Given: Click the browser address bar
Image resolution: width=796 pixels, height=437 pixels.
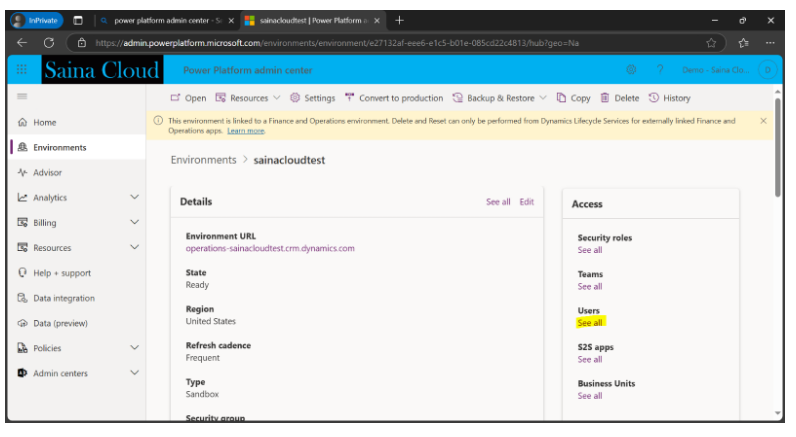Looking at the screenshot, I should point(396,43).
